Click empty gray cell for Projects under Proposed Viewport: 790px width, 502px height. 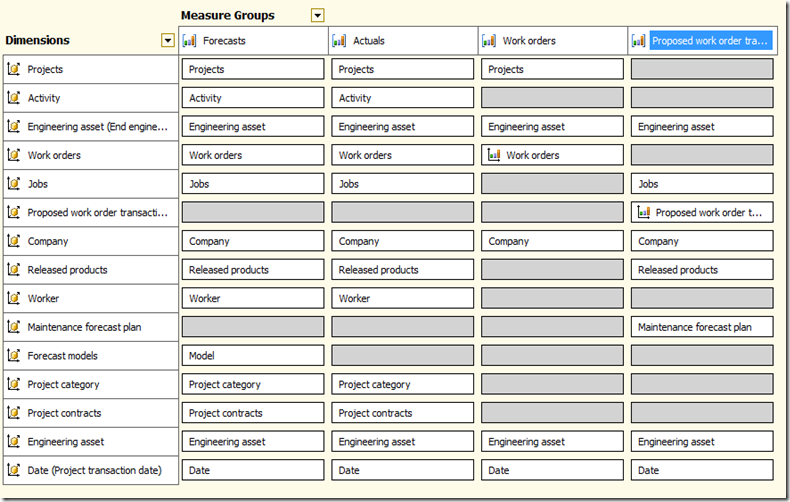pos(702,69)
